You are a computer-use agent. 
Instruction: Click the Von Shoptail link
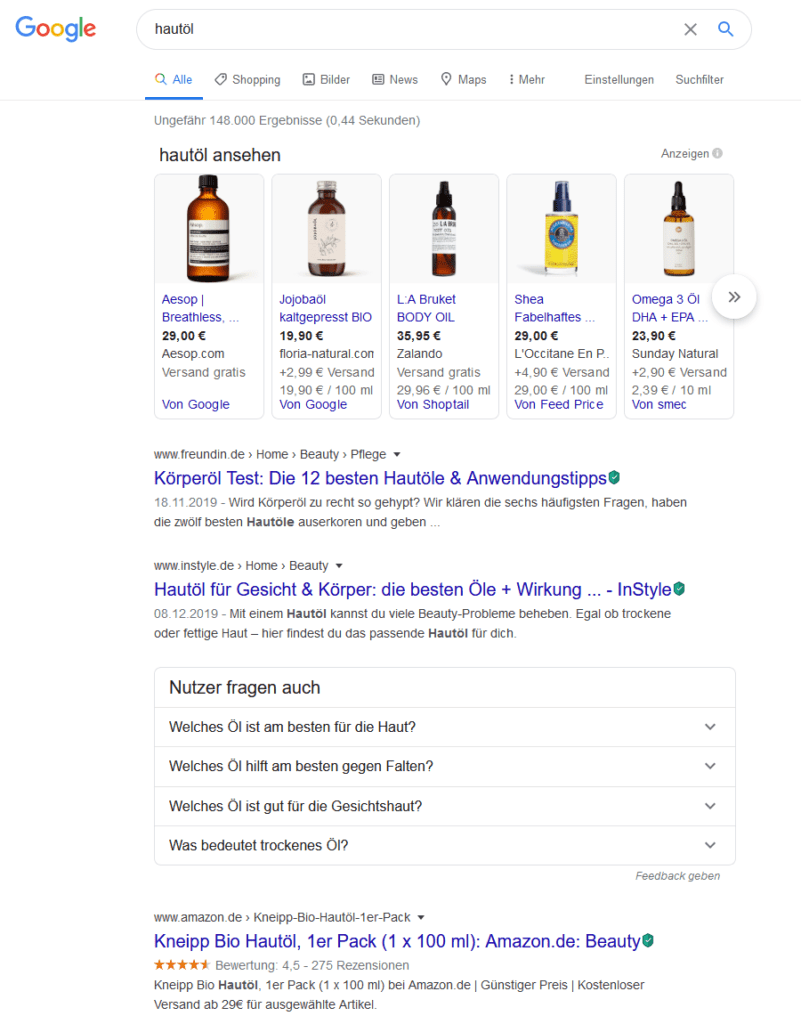[x=433, y=404]
